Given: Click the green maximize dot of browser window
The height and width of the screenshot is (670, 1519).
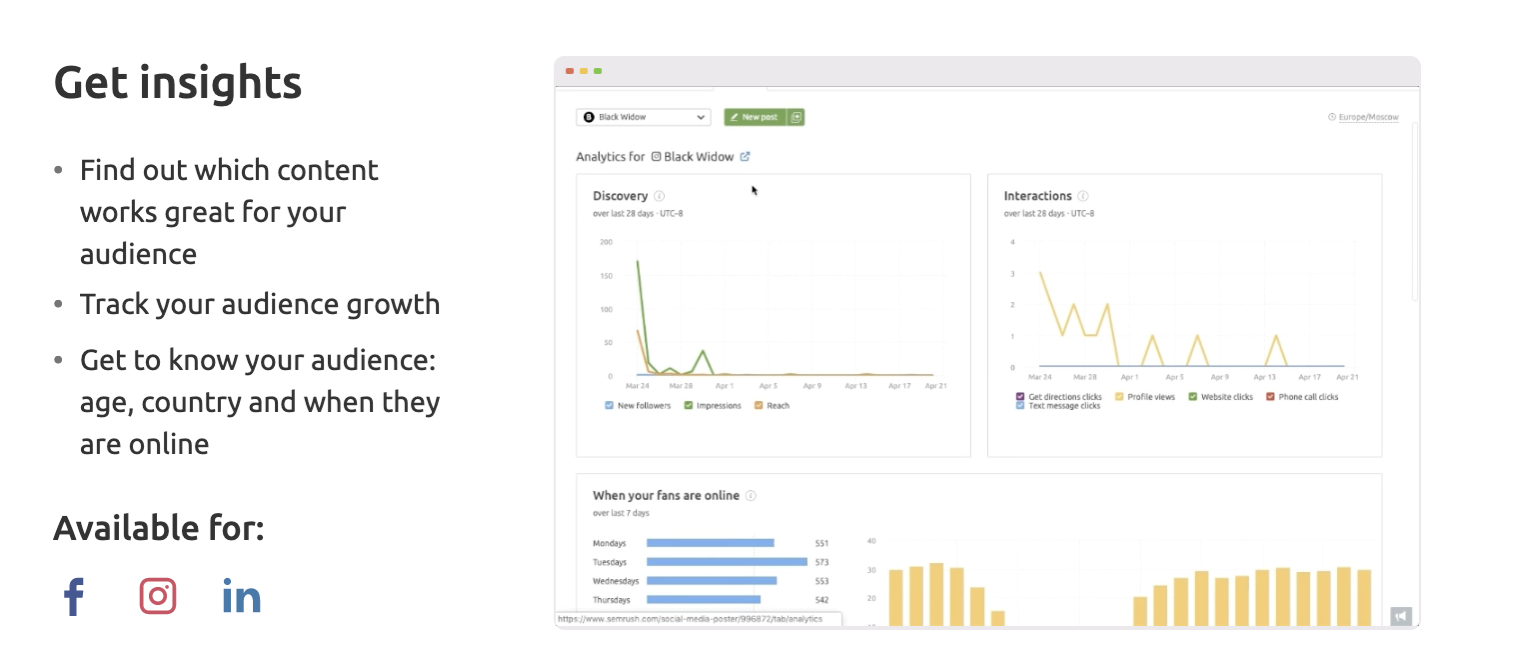Looking at the screenshot, I should pos(597,71).
